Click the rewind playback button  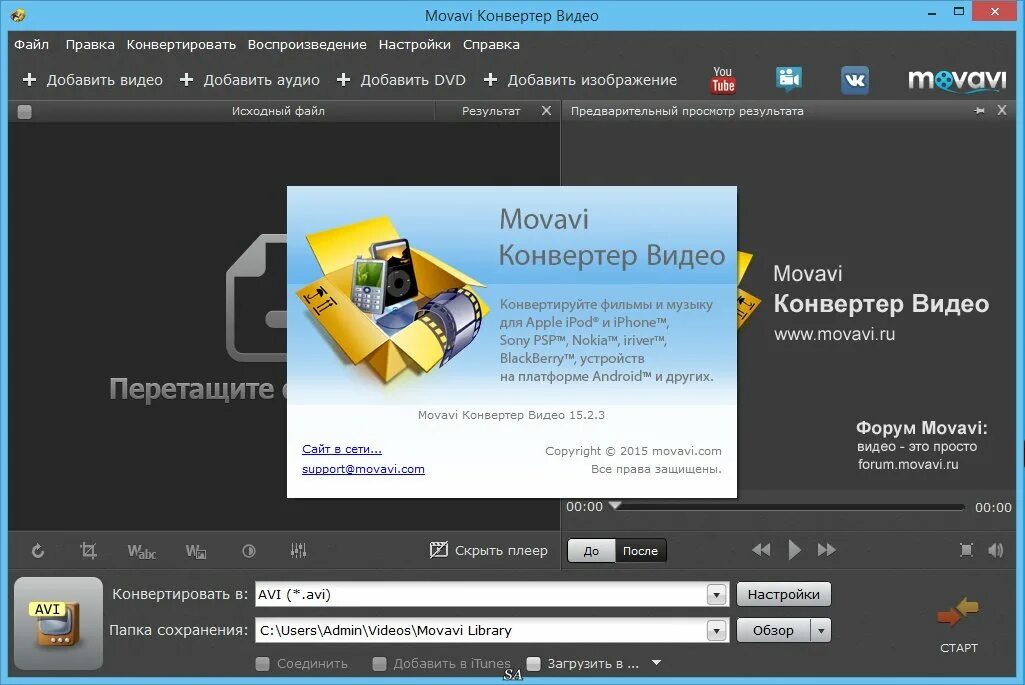(761, 550)
